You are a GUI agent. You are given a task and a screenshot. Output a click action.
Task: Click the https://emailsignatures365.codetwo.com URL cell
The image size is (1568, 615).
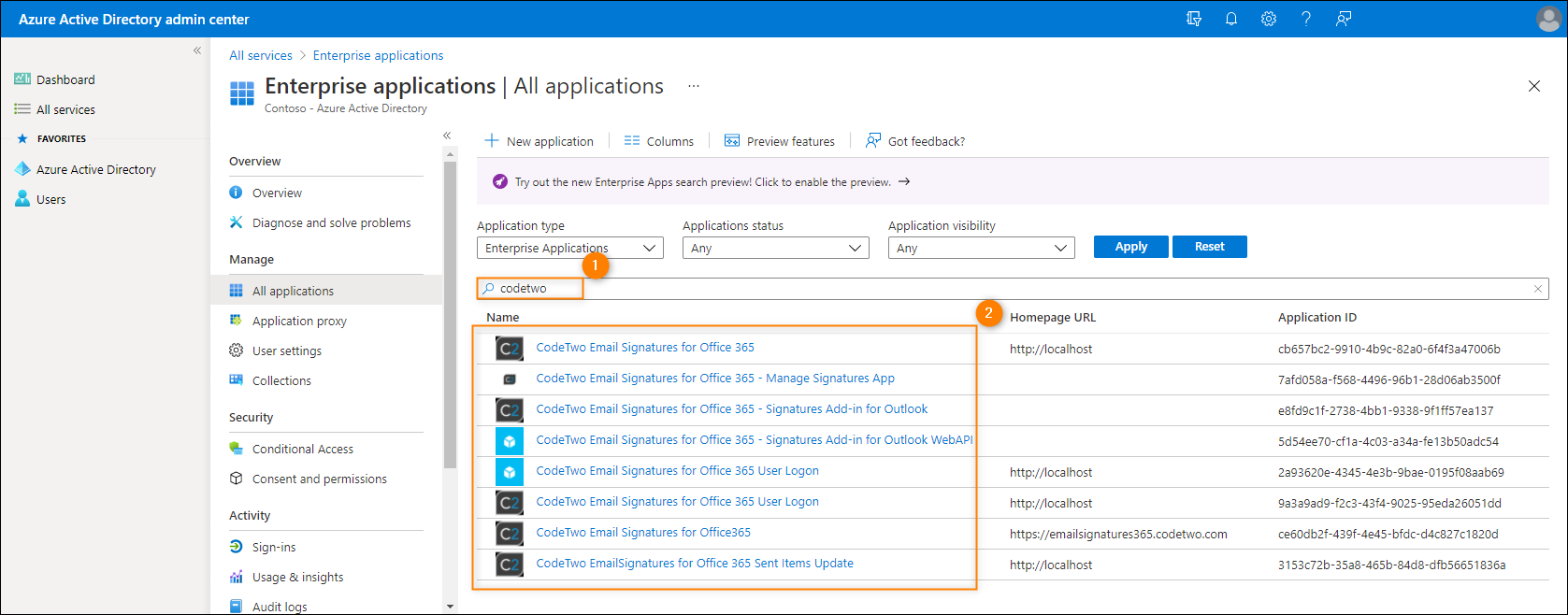1118,534
